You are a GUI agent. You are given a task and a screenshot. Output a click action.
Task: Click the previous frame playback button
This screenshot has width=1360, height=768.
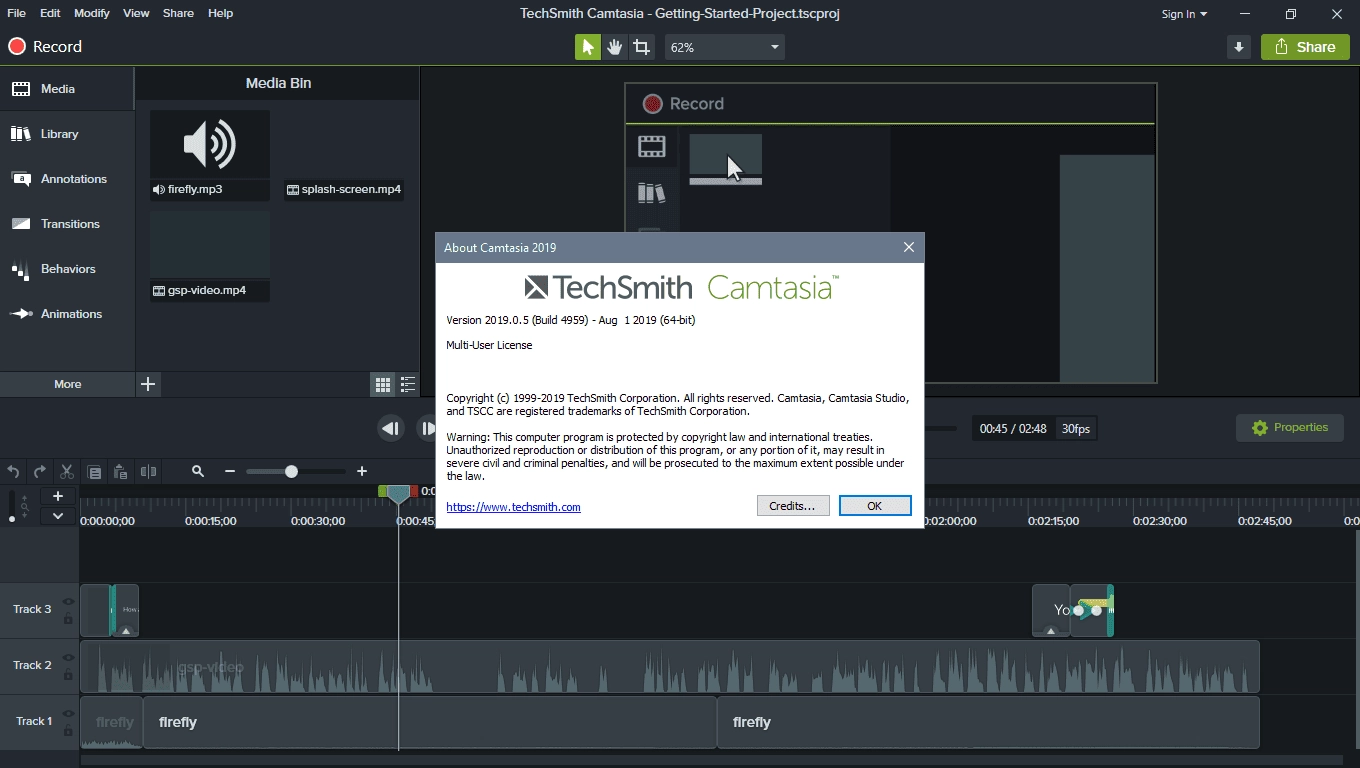[x=390, y=428]
